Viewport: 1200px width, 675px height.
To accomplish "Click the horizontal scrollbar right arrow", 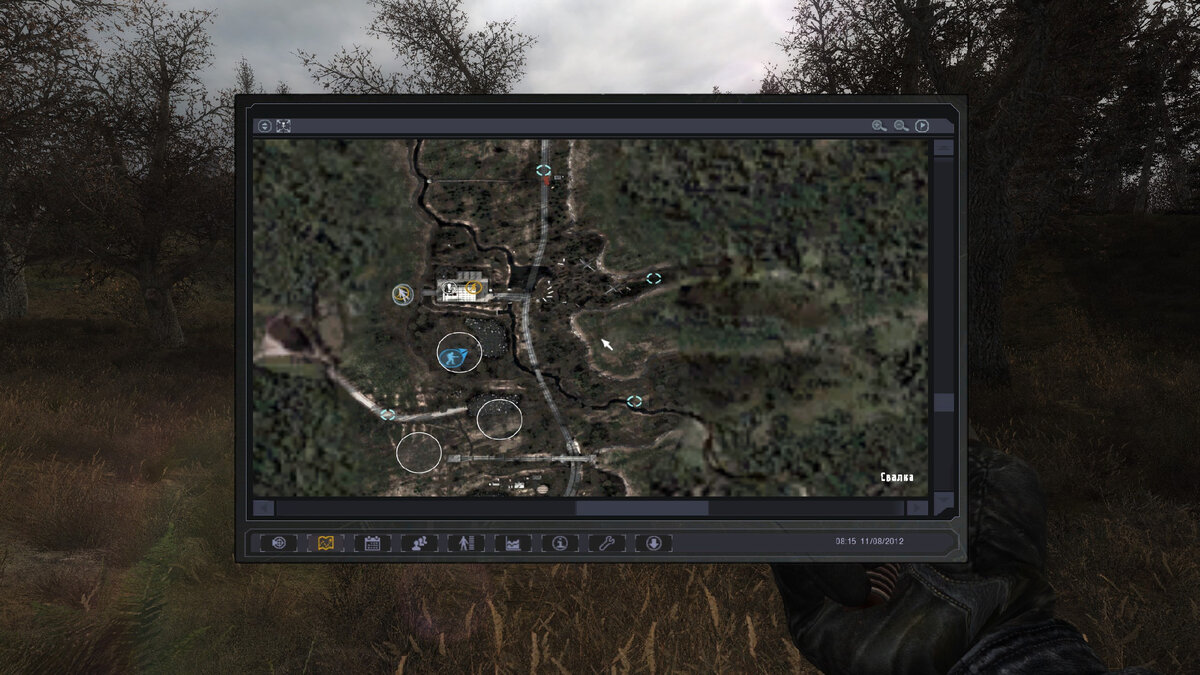I will 917,508.
